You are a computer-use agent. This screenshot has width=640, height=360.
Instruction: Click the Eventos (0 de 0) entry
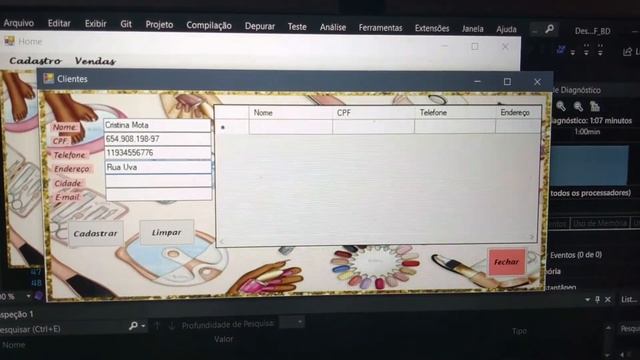click(x=576, y=255)
